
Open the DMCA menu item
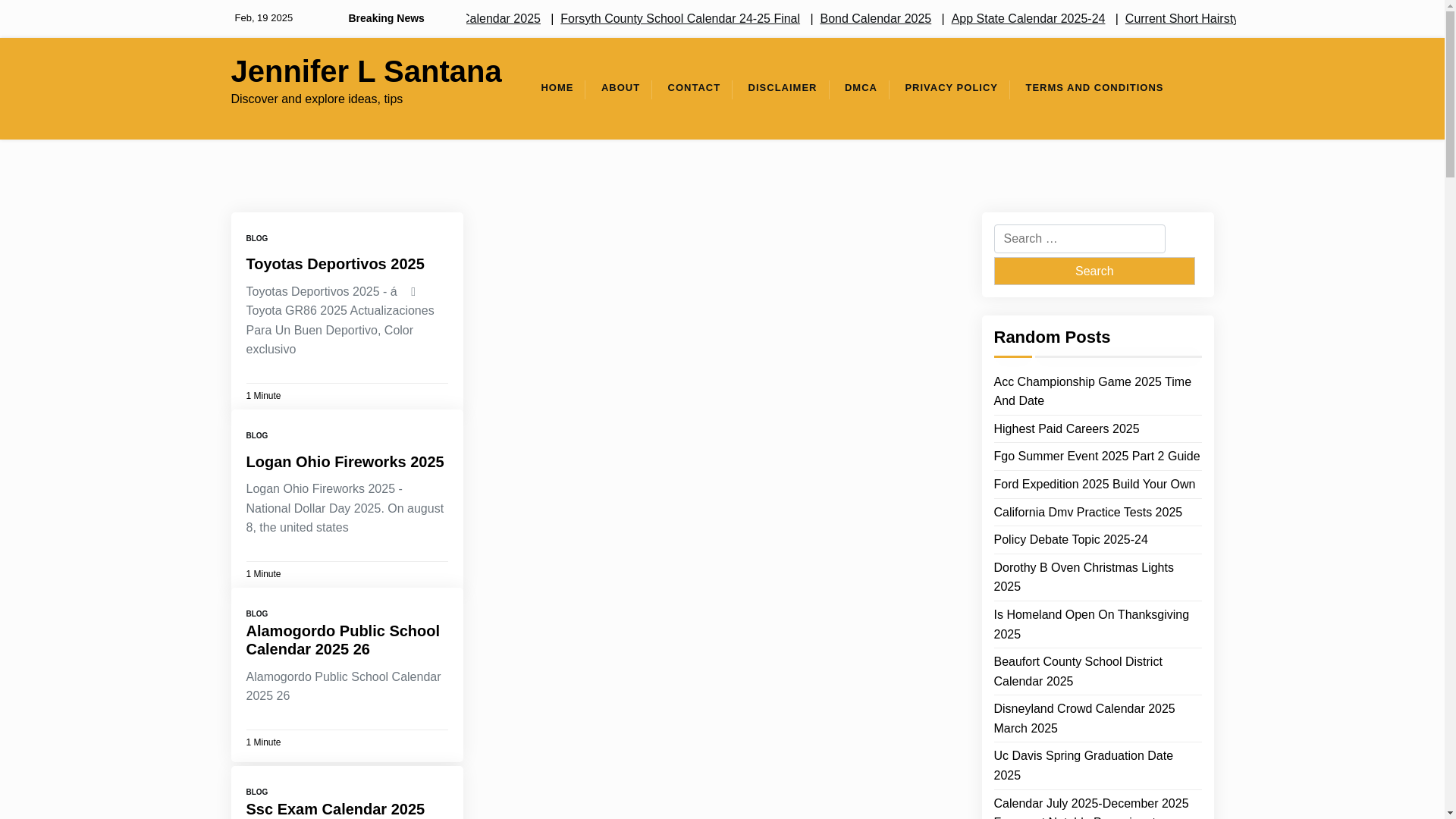pyautogui.click(x=861, y=88)
